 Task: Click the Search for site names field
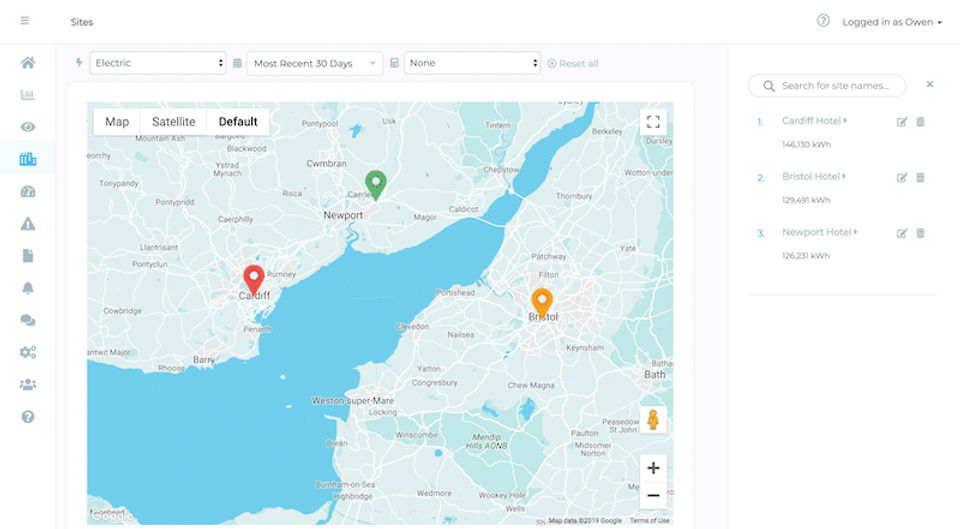(827, 86)
